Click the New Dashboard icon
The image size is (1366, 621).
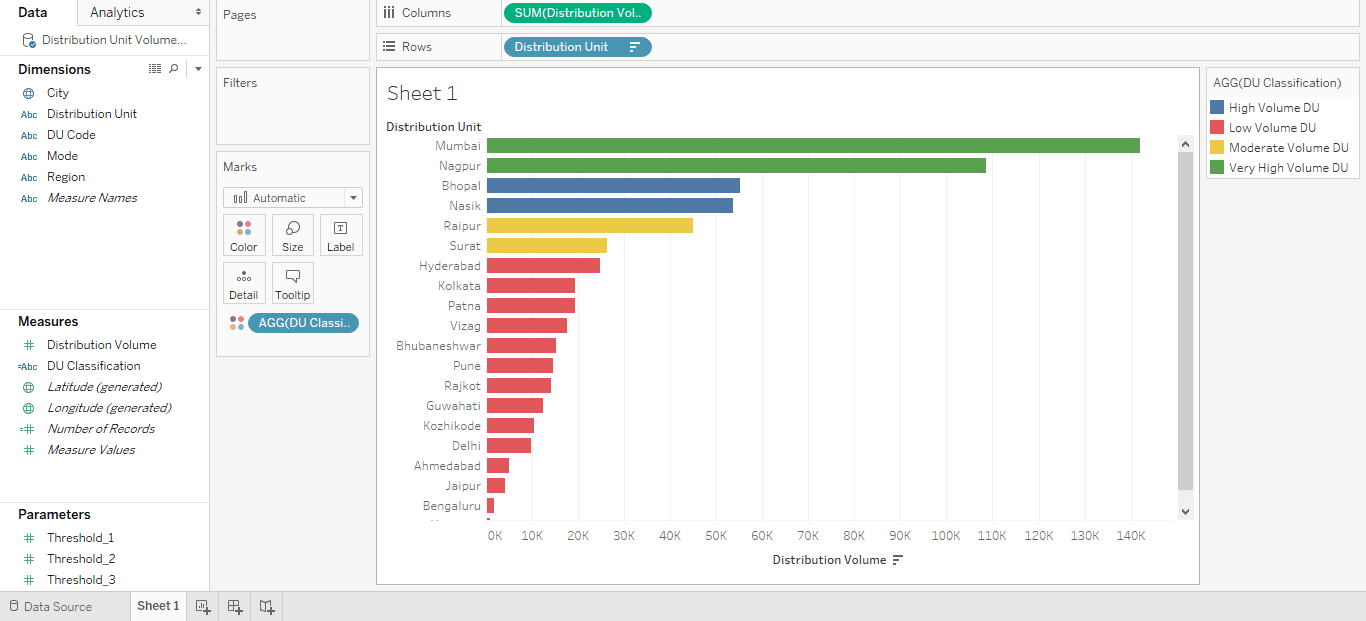click(234, 606)
